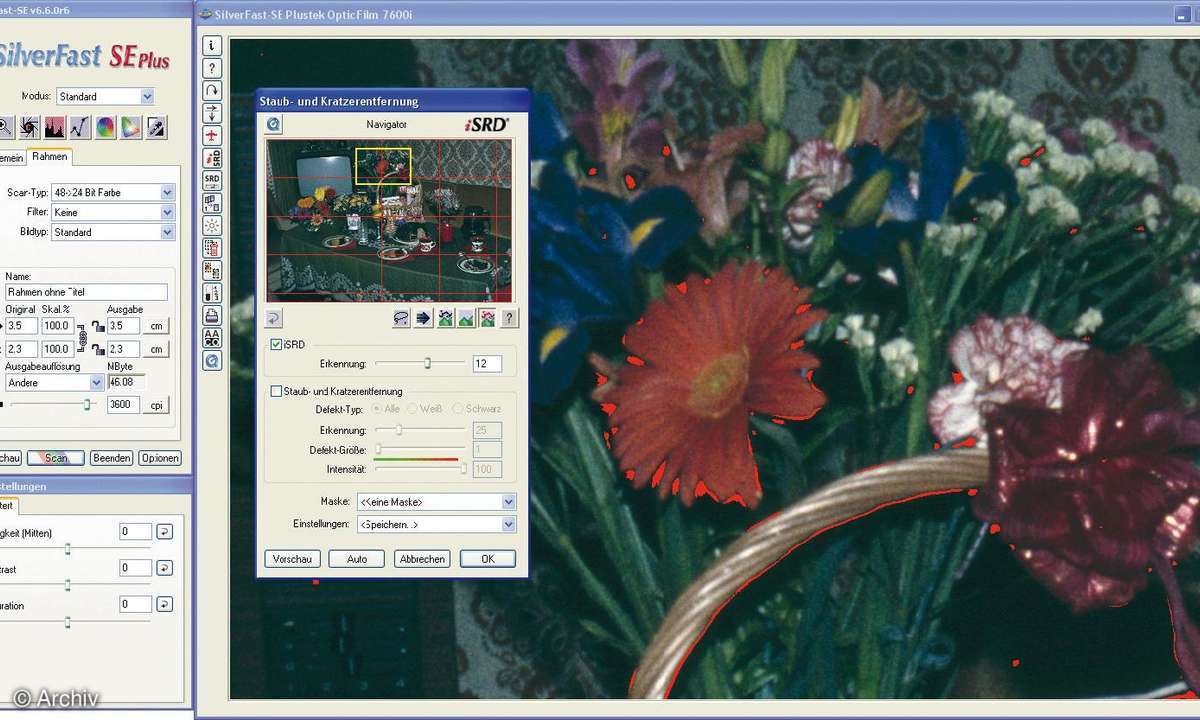Click the Beenden button
1200x720 pixels.
tap(111, 458)
